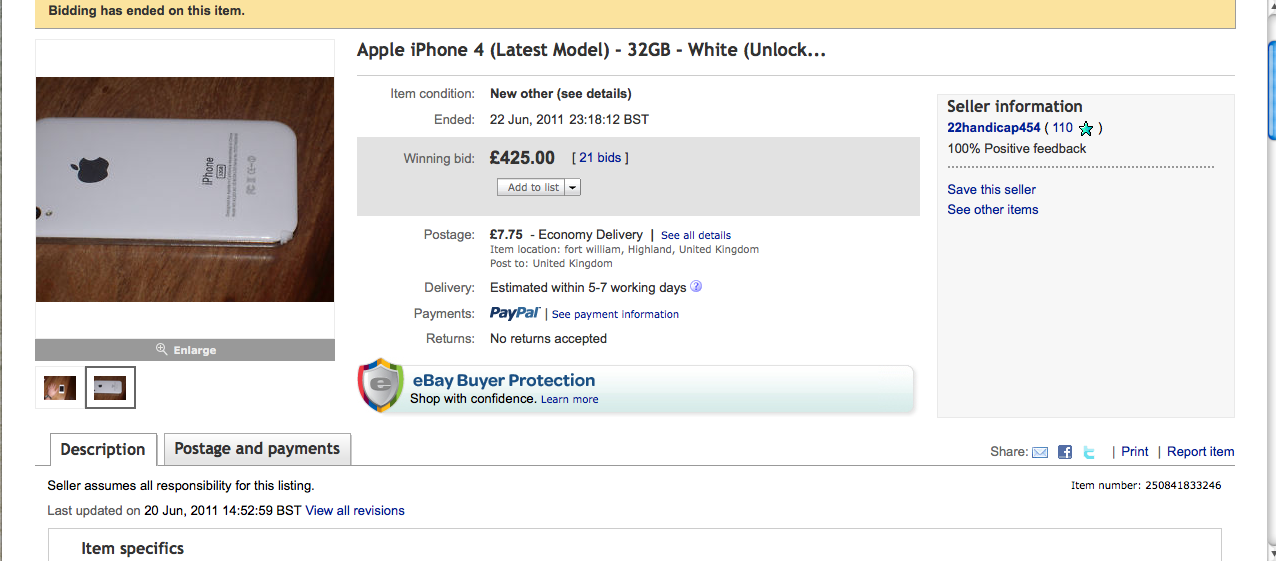
Task: Share this listing via email icon
Action: (1040, 452)
